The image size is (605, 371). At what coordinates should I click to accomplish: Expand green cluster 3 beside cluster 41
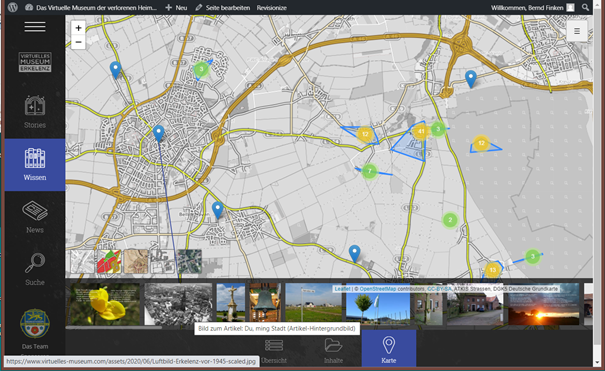pyautogui.click(x=438, y=129)
